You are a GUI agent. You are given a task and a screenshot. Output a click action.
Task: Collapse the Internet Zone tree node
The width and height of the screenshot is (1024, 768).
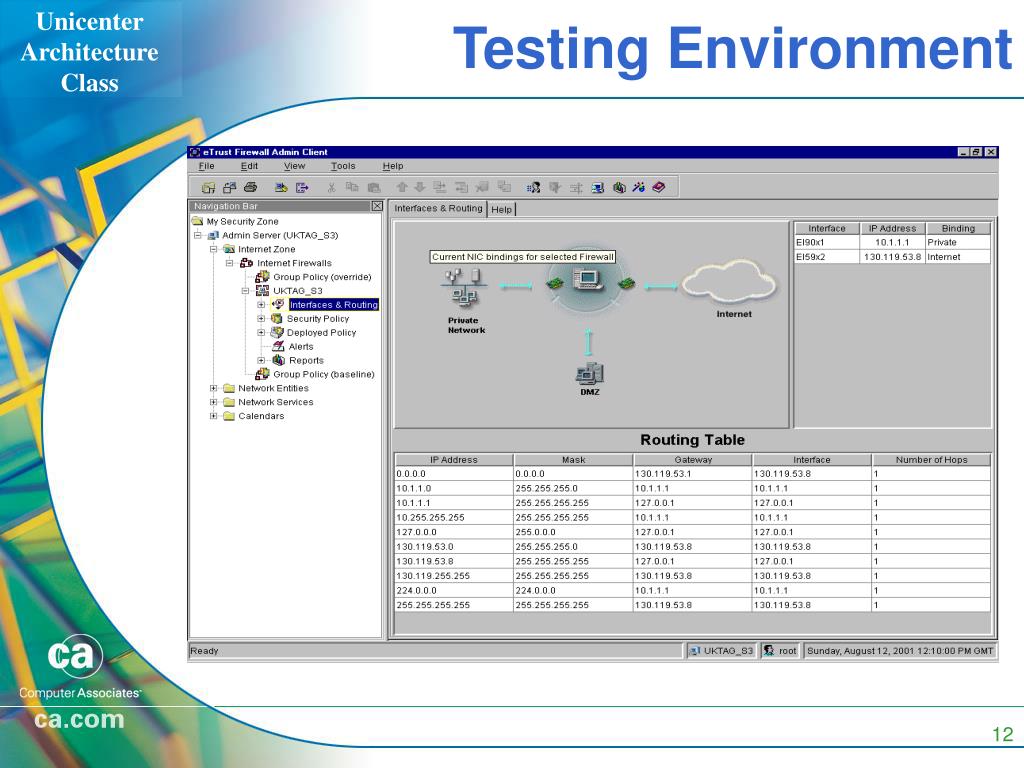point(214,249)
